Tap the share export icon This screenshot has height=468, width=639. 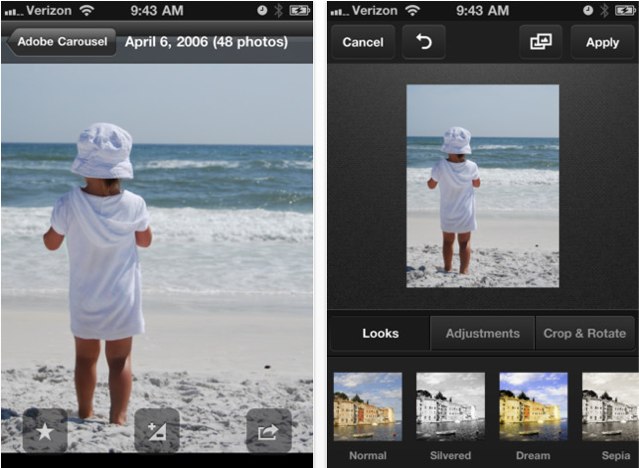(269, 430)
